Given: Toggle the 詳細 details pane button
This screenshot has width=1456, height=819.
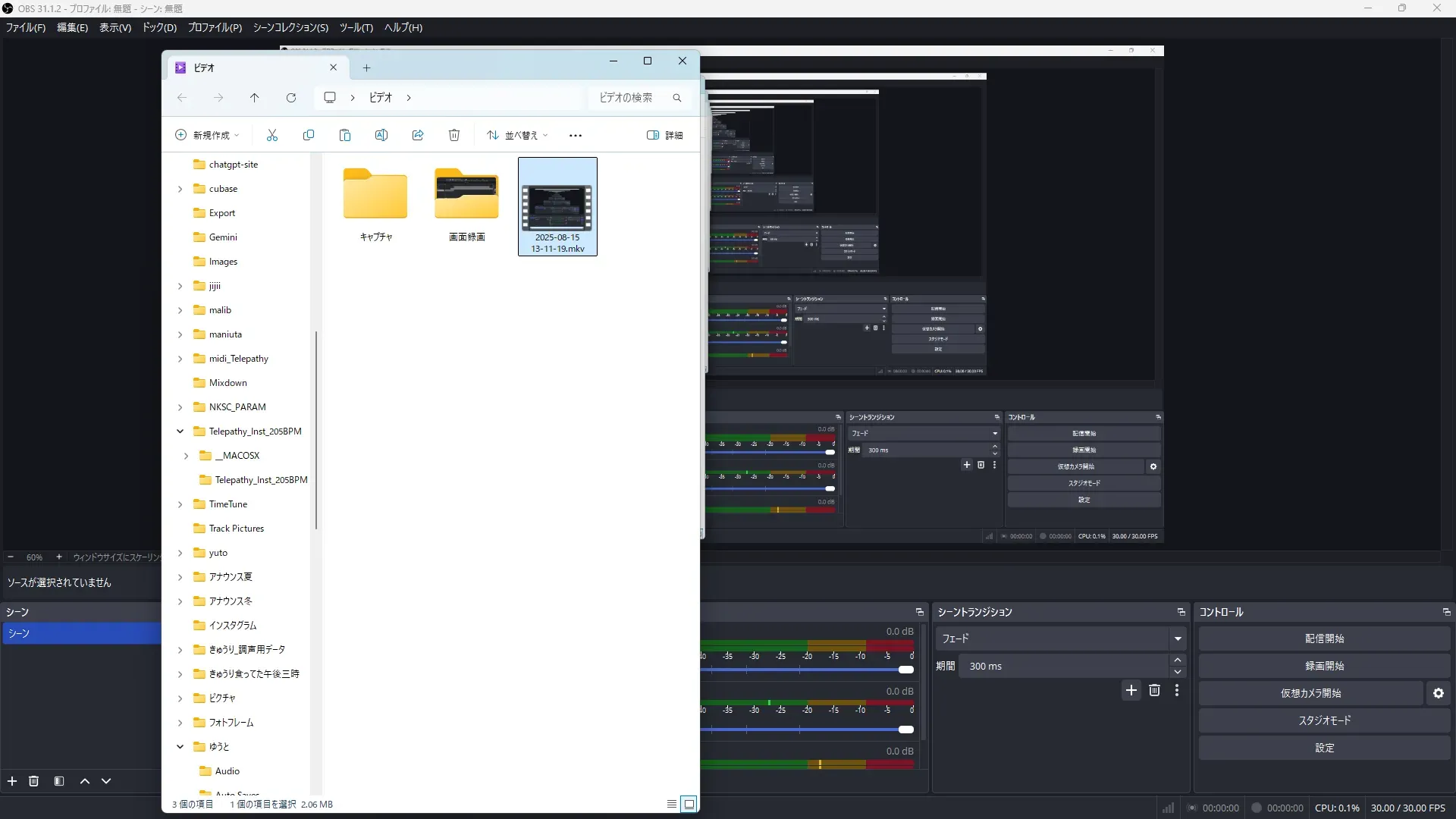Looking at the screenshot, I should click(x=664, y=135).
